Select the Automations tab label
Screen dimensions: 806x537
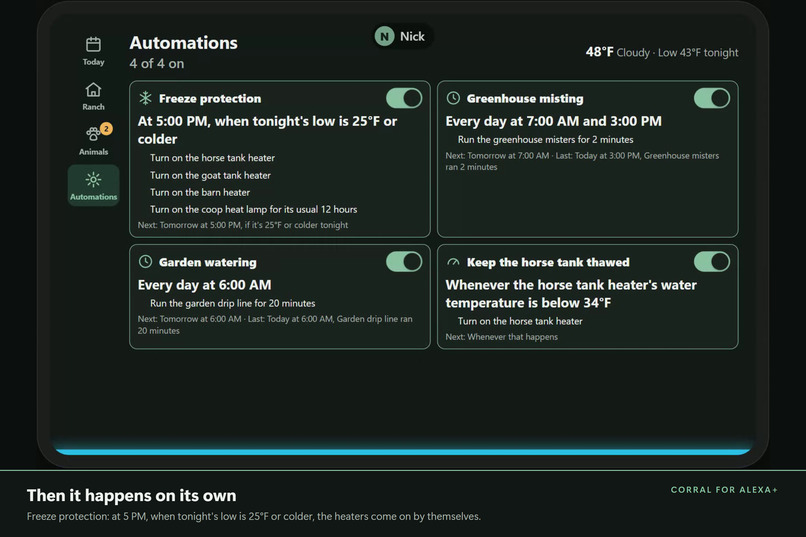click(x=93, y=197)
